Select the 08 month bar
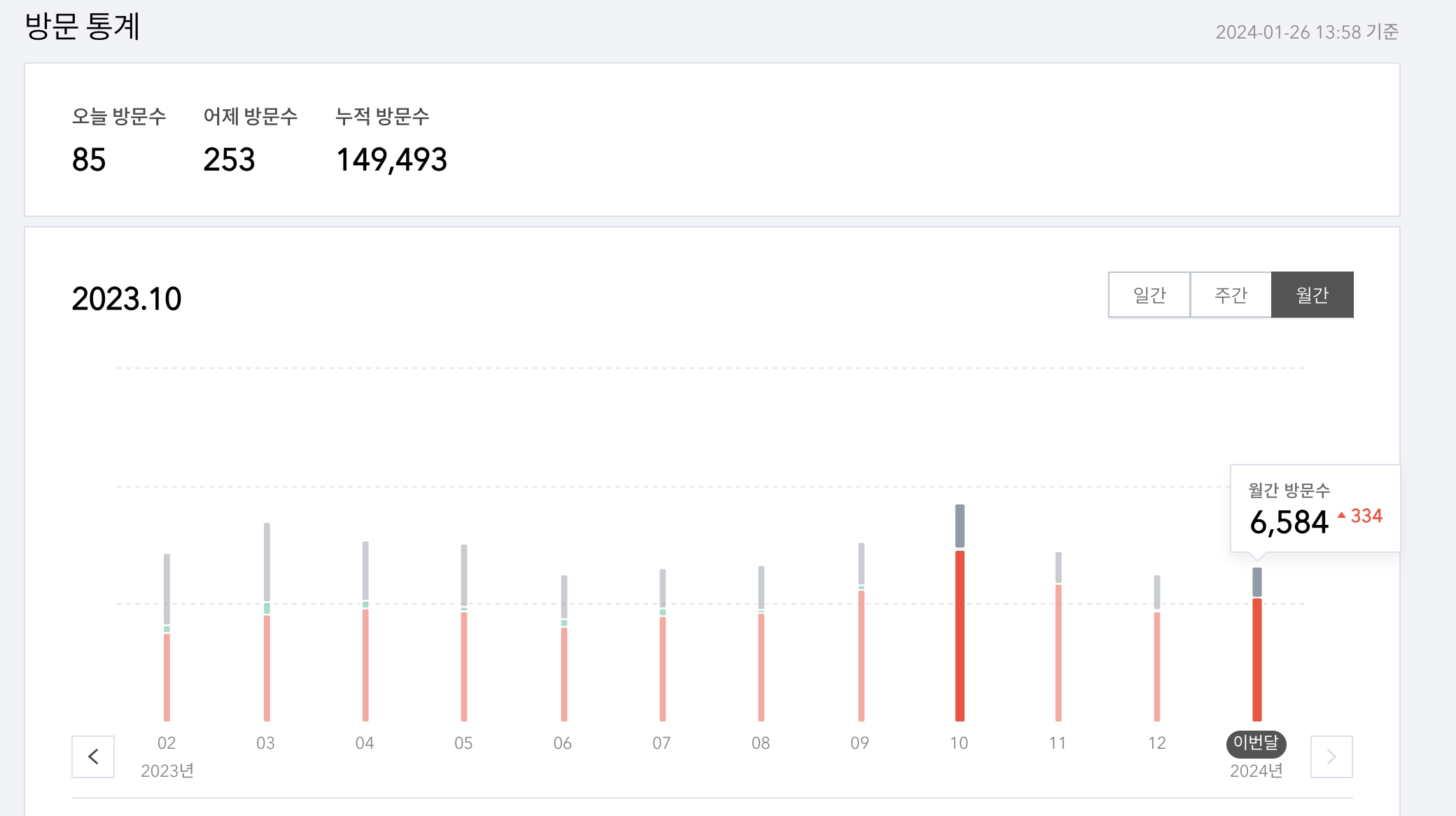 click(x=762, y=644)
